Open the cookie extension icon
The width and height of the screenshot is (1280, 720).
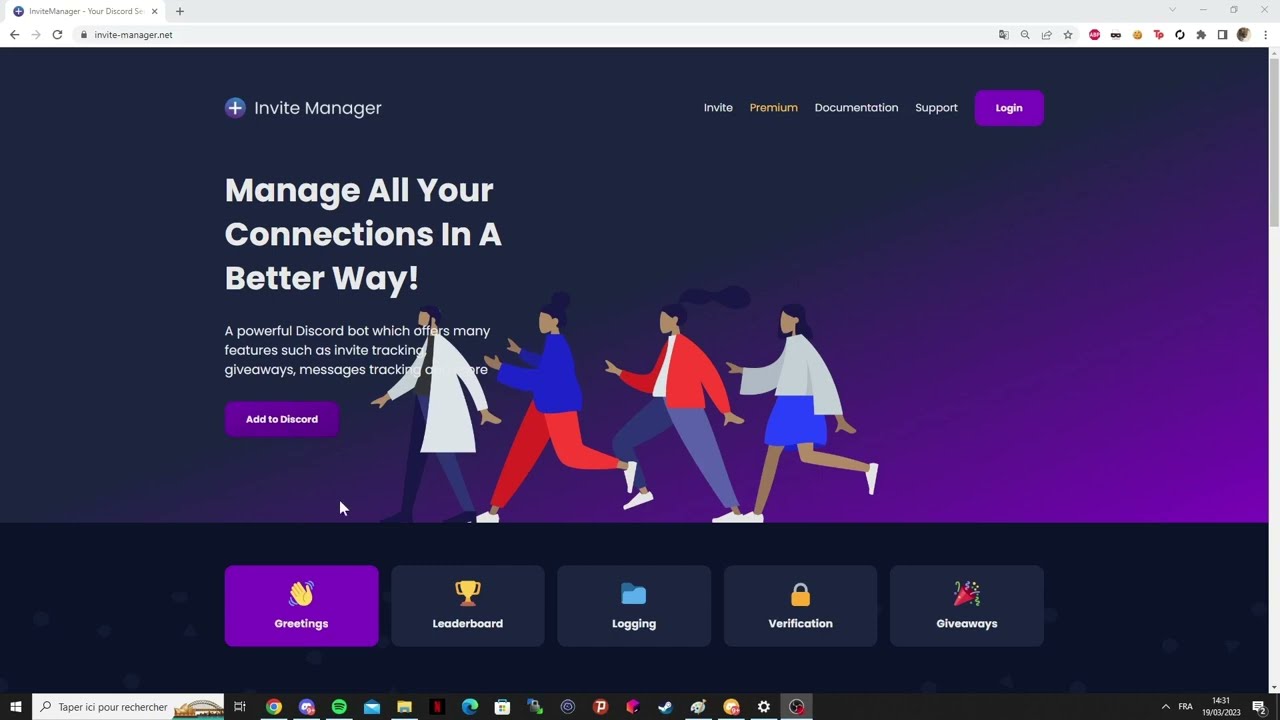tap(1137, 35)
